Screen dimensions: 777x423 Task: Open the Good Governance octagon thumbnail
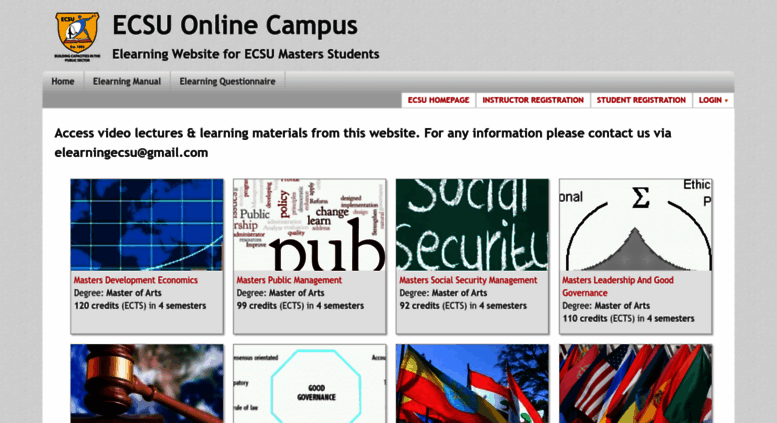[x=310, y=384]
